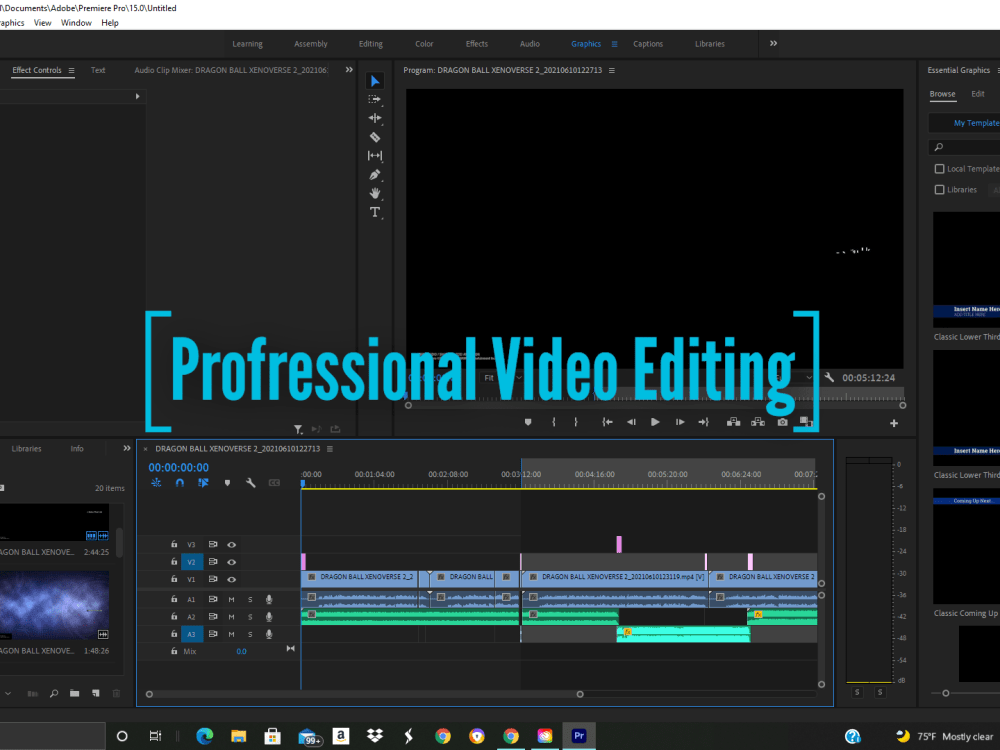Expand source panel tabs overflow chevron
This screenshot has height=750, width=1000.
(349, 70)
